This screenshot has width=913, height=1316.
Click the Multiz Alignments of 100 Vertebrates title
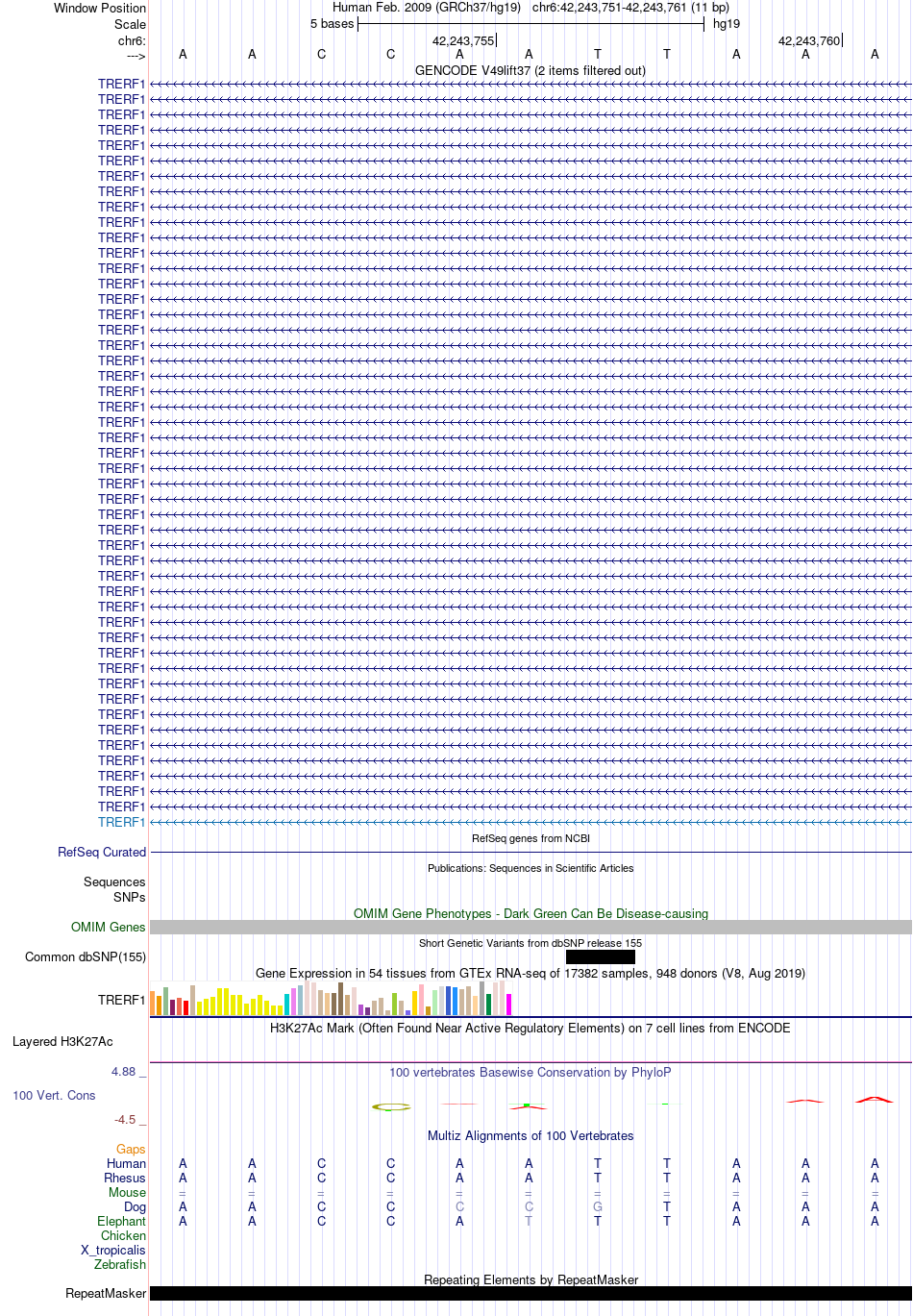531,1135
